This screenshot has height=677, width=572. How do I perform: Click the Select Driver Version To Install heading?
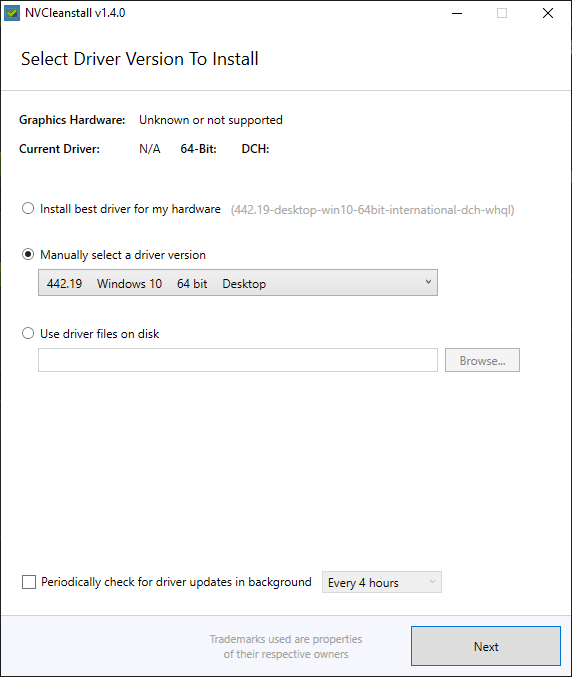(x=140, y=59)
